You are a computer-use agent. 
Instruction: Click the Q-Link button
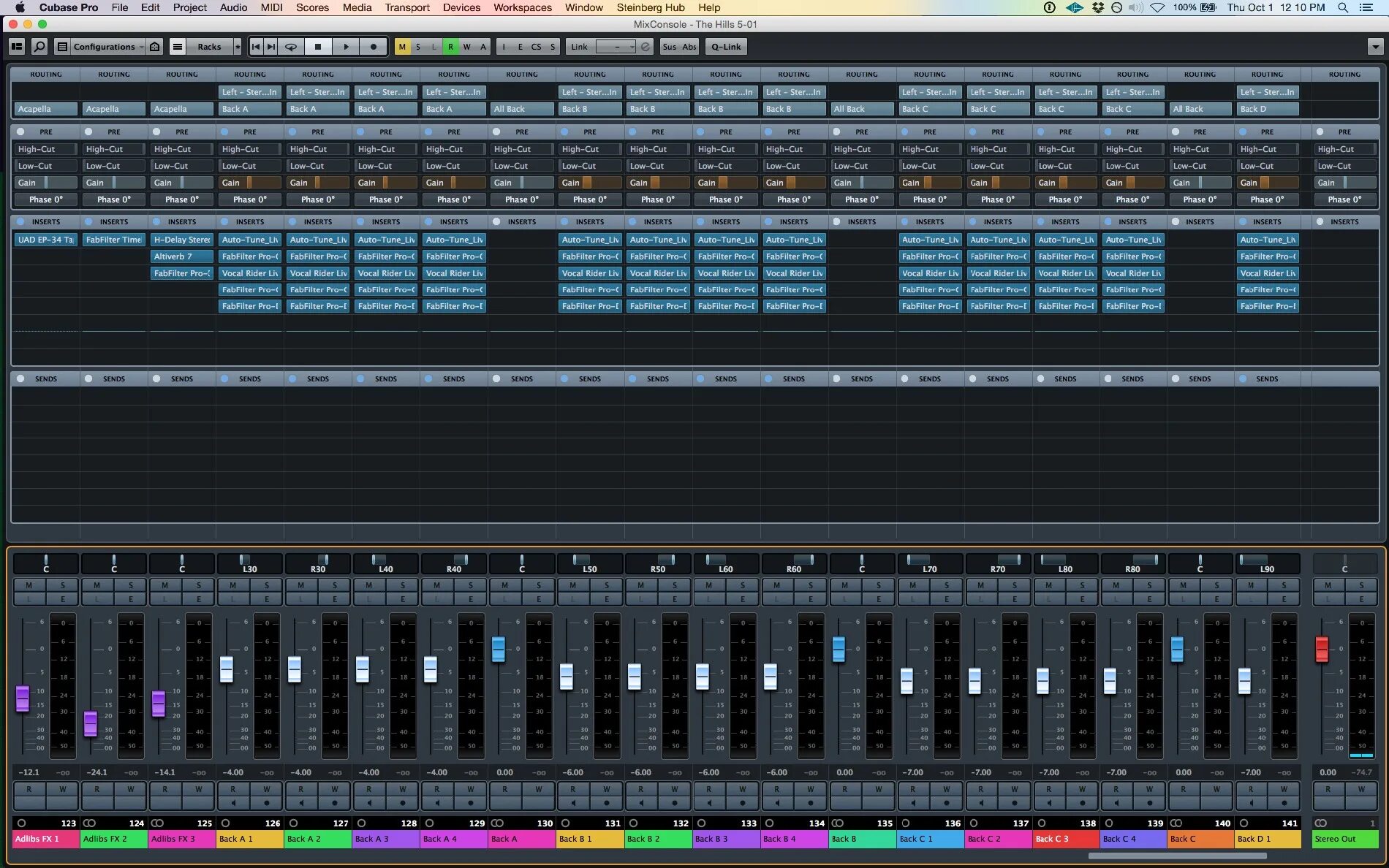click(726, 47)
